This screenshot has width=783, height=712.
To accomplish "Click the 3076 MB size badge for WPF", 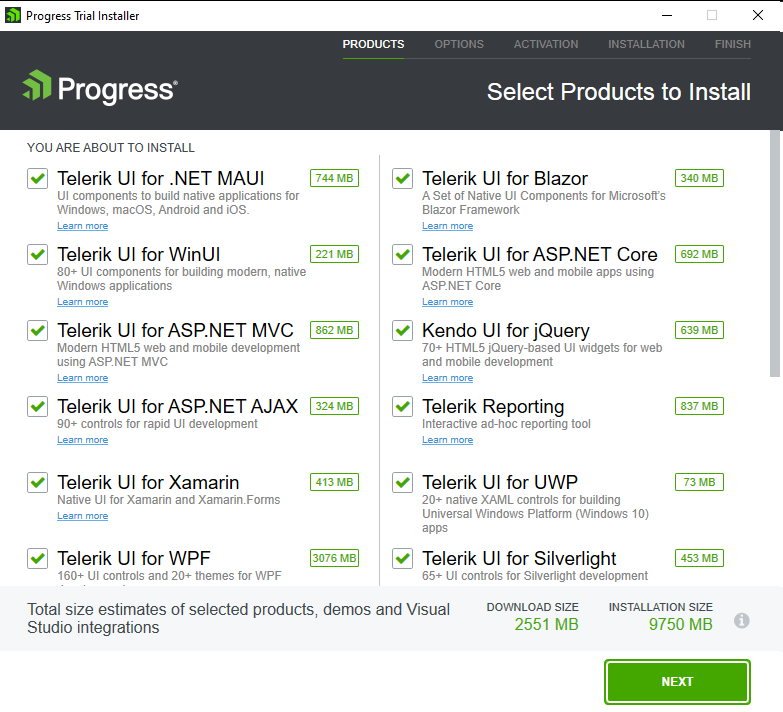I will [334, 558].
